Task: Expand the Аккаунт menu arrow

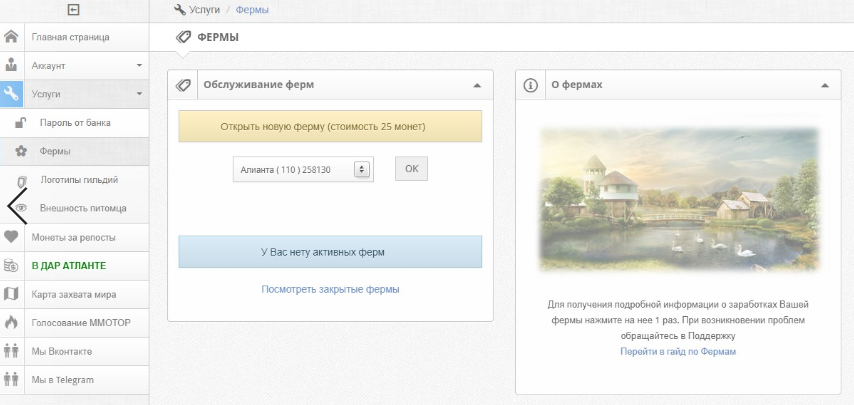Action: (x=139, y=65)
